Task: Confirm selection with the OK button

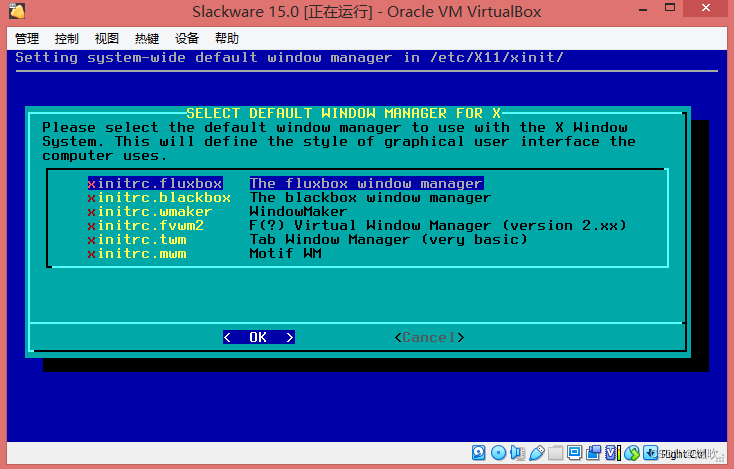Action: 258,337
